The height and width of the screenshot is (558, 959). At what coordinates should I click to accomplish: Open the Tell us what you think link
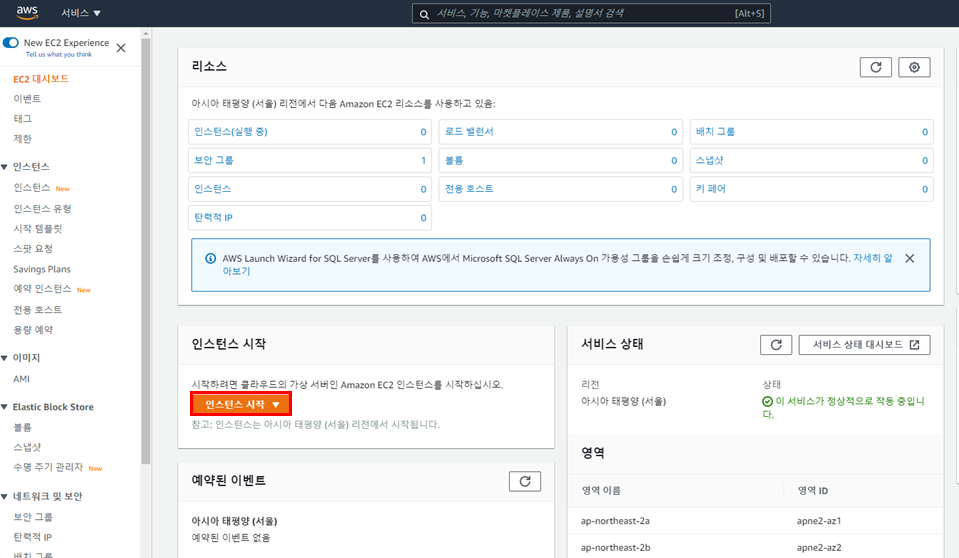(59, 54)
